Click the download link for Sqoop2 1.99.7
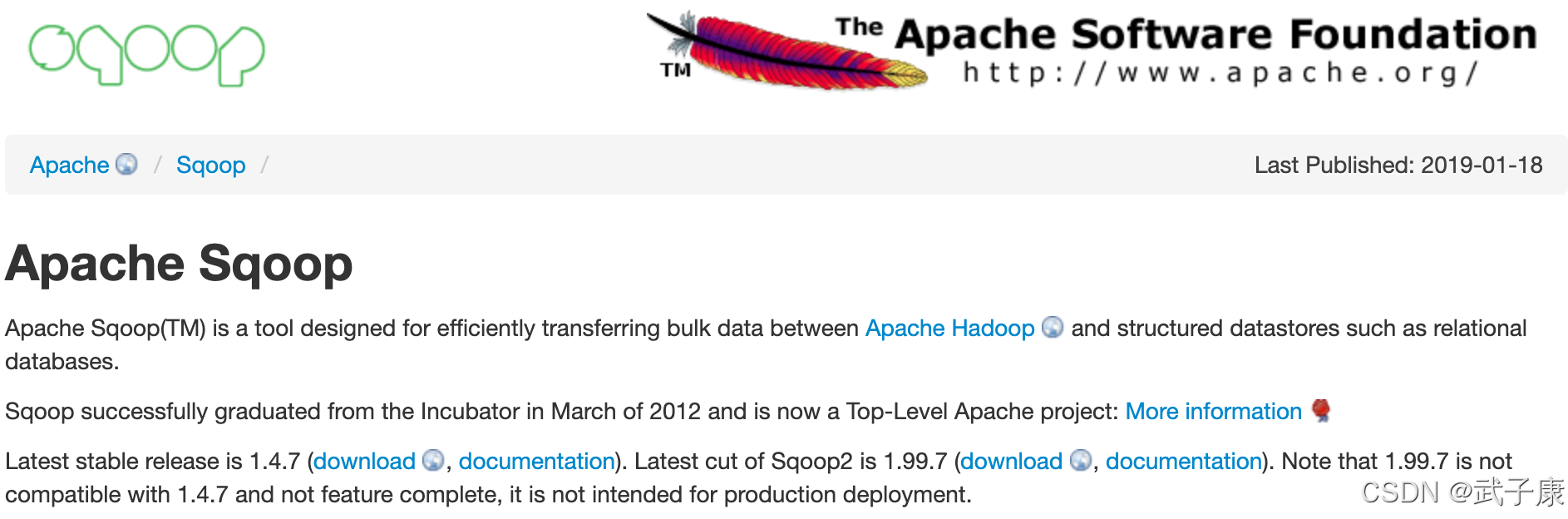1568x519 pixels. click(x=1013, y=462)
